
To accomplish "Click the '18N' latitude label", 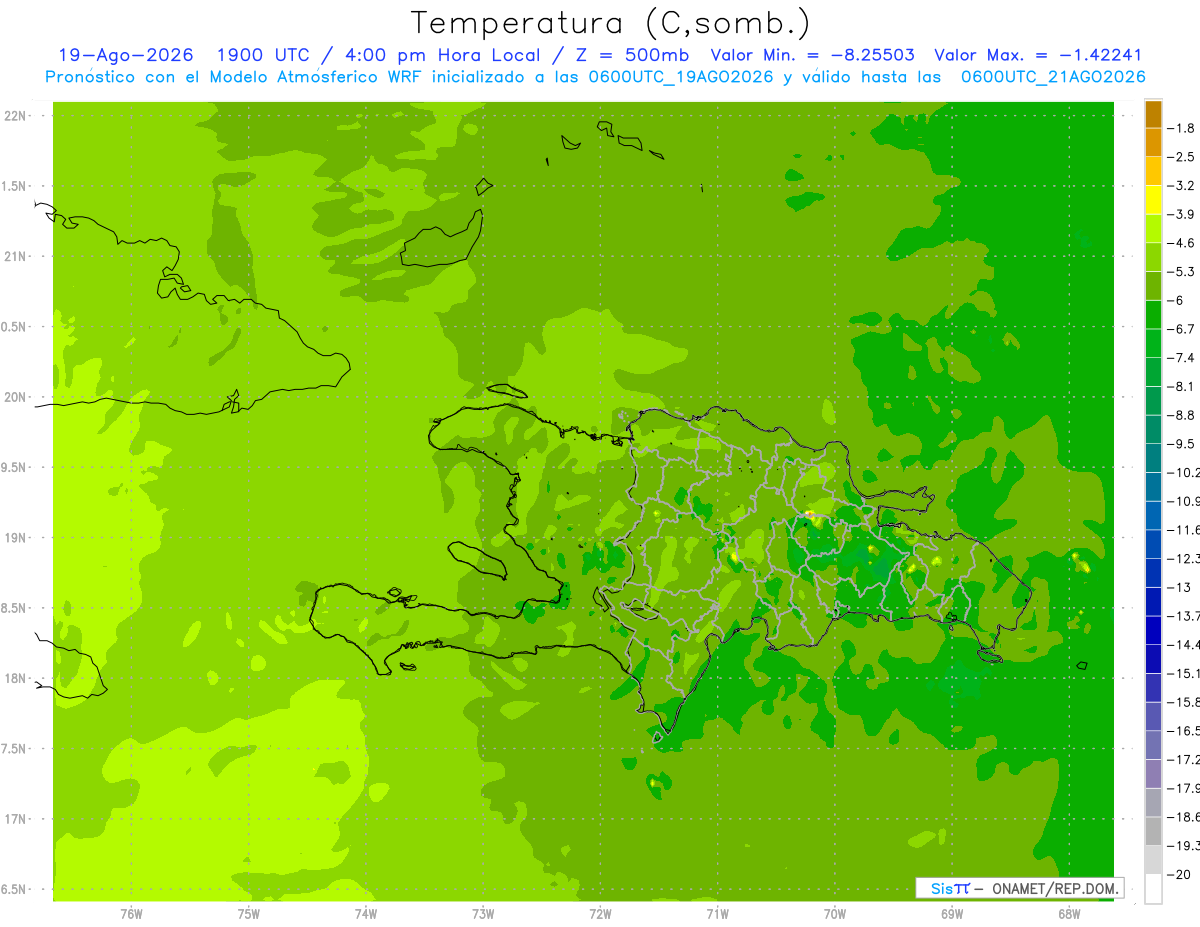I will (x=15, y=679).
